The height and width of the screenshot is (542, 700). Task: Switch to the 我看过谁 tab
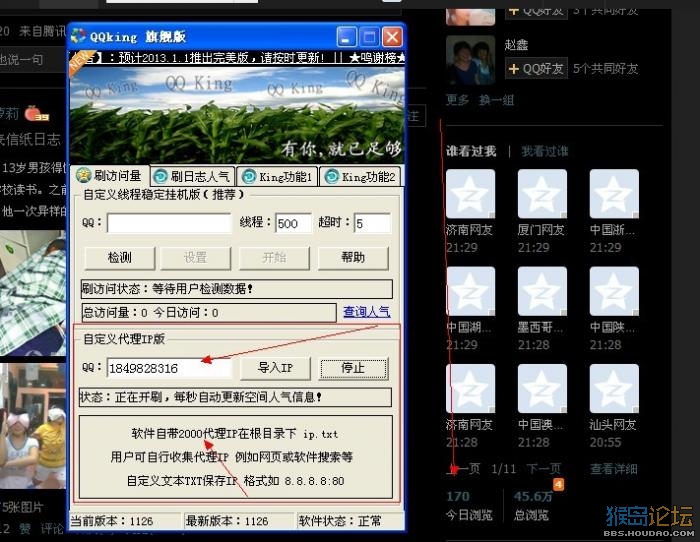point(545,151)
